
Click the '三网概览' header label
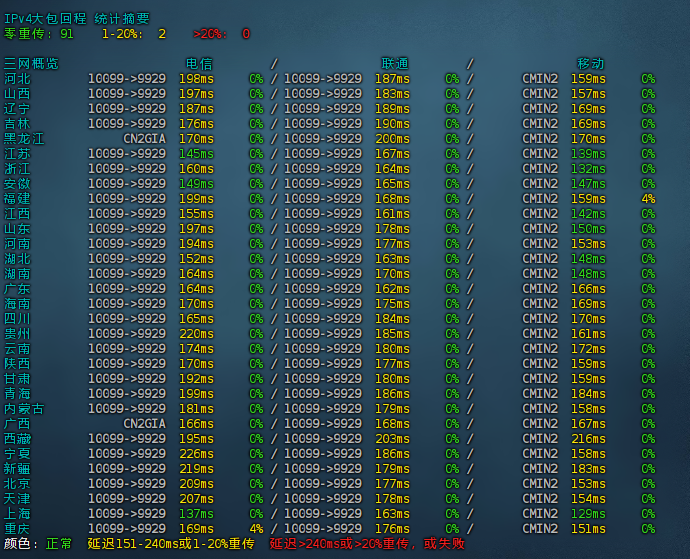31,64
